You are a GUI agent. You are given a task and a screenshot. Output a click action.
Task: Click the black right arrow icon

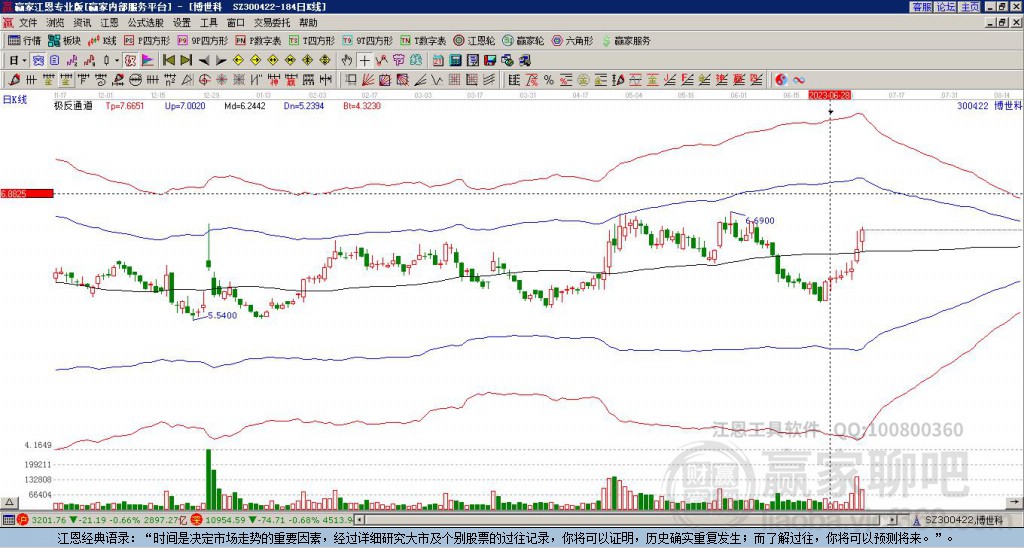221,61
